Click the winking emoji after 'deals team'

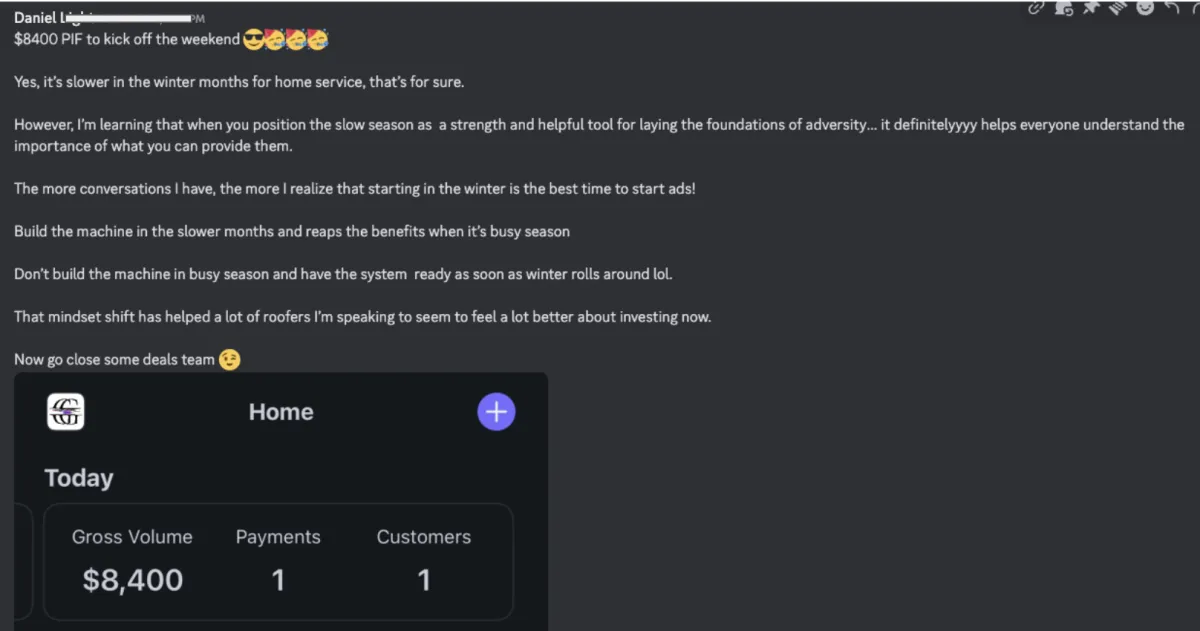pyautogui.click(x=230, y=359)
